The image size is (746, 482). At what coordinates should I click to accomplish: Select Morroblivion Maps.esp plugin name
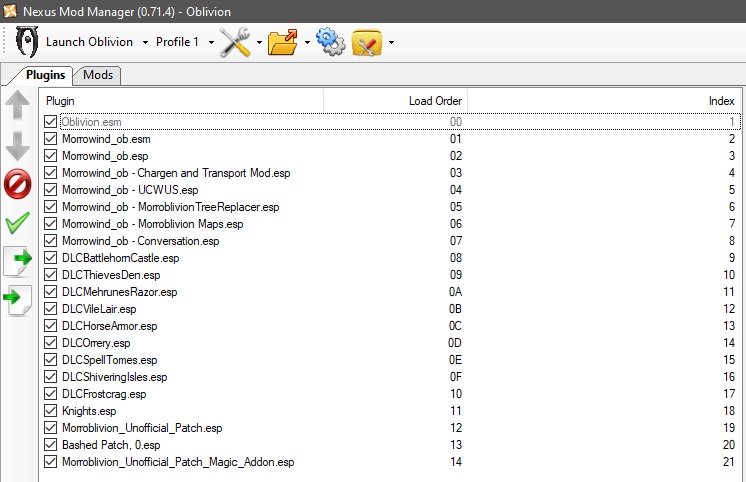[x=152, y=224]
